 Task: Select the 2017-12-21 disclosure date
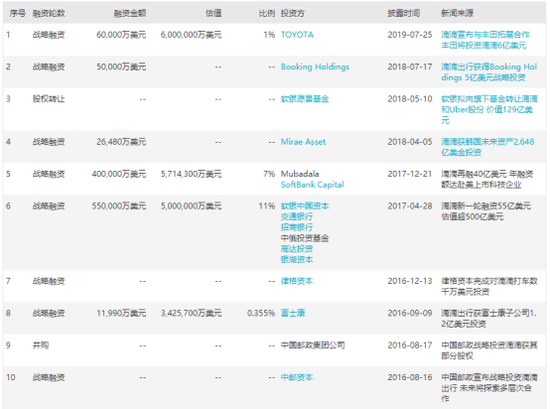[410, 174]
